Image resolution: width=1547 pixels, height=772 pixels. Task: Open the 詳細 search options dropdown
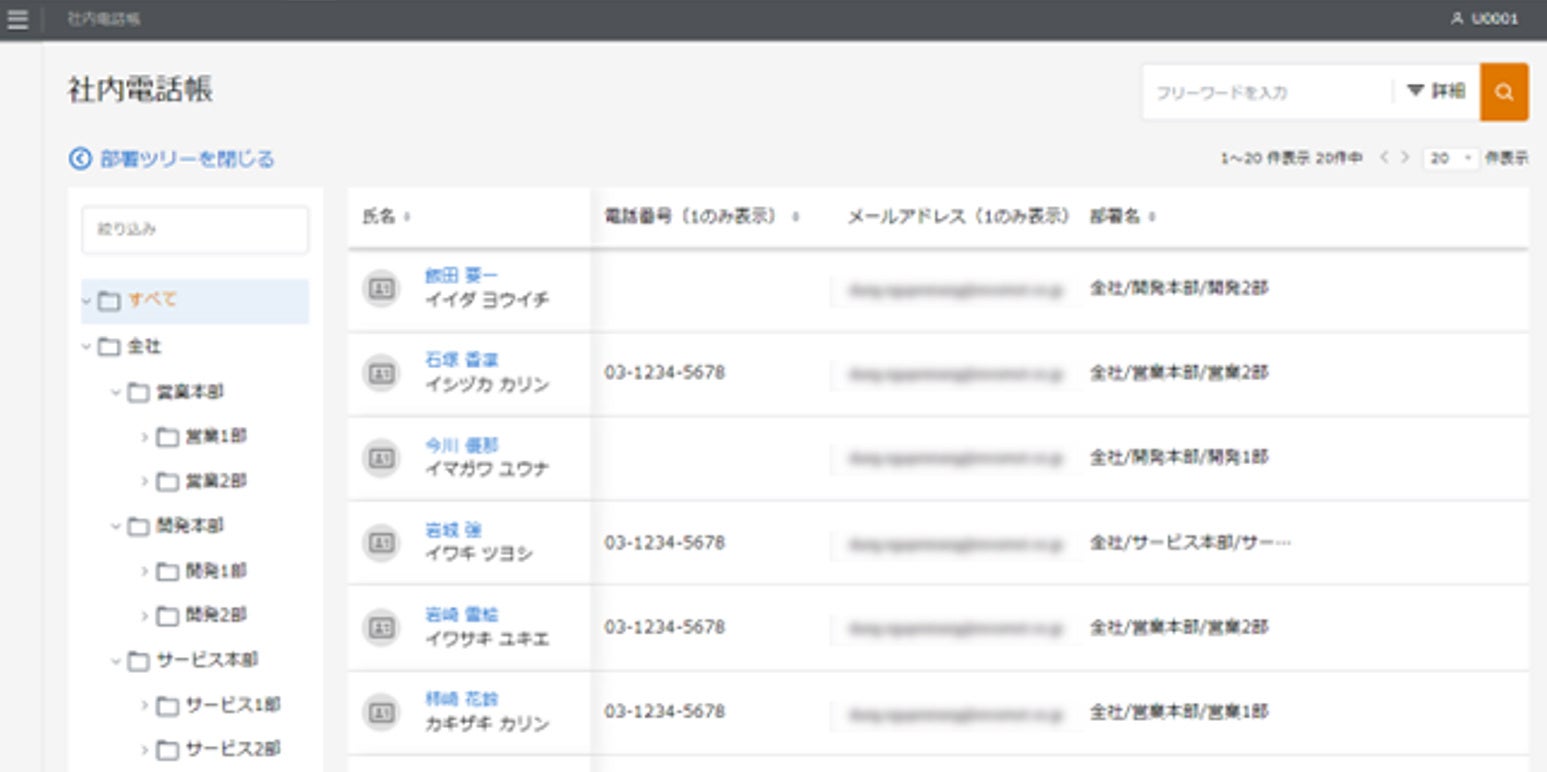[1434, 89]
